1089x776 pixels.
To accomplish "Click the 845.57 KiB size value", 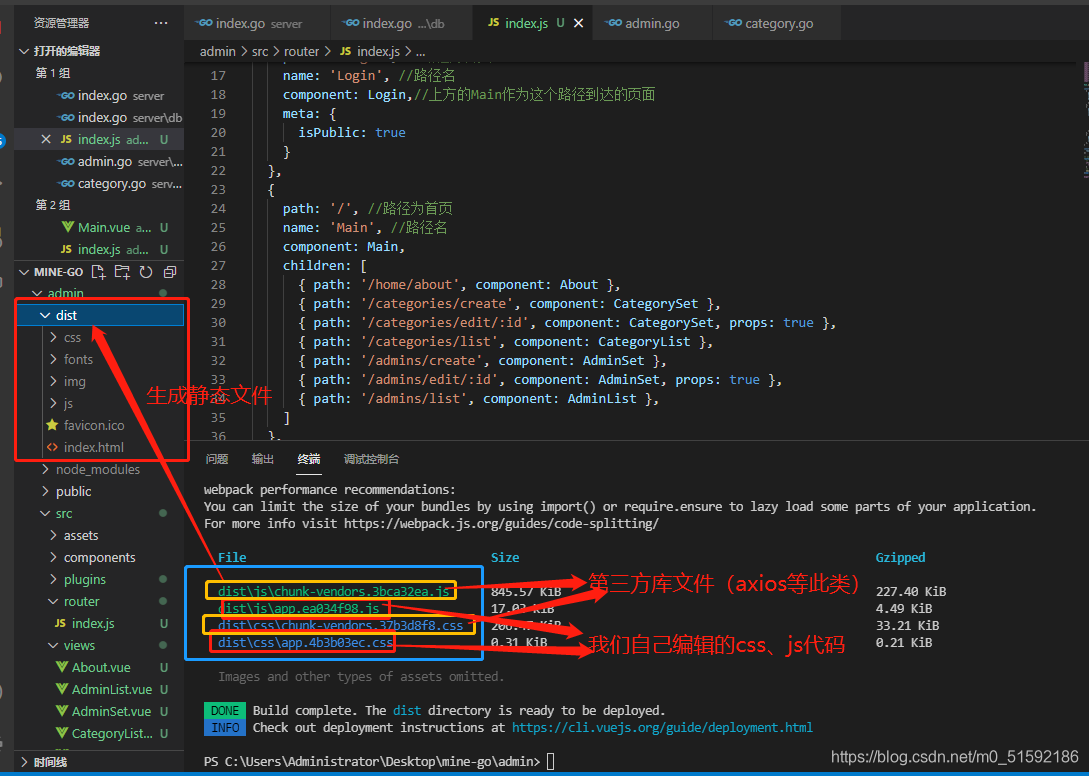I will [x=526, y=592].
